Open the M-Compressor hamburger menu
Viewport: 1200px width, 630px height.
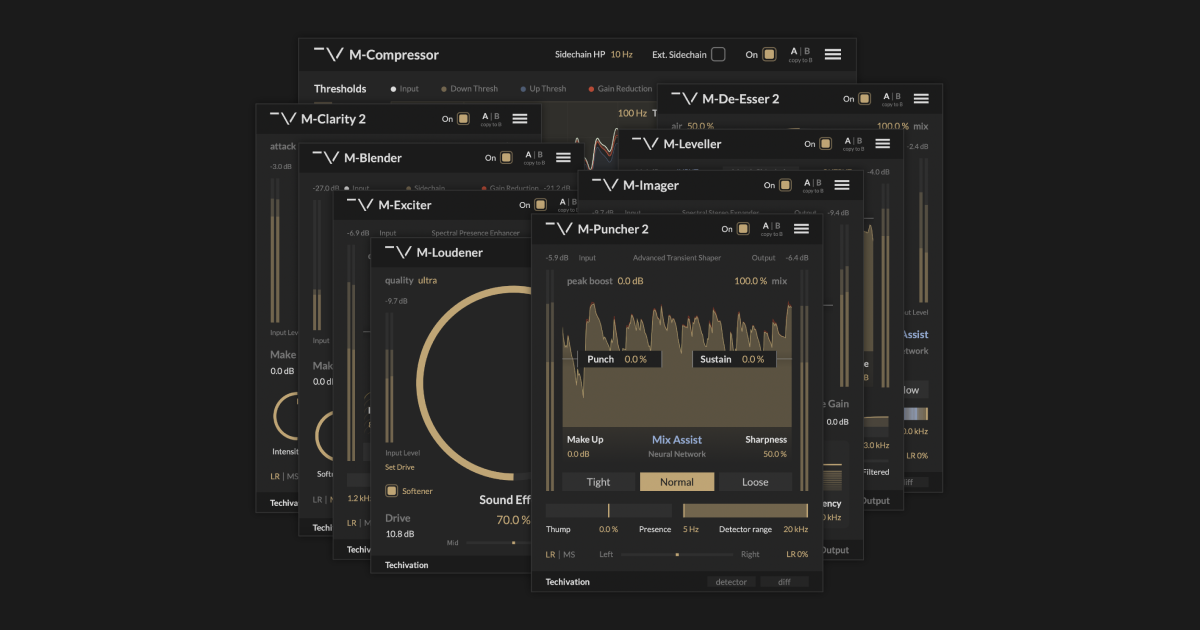point(833,54)
